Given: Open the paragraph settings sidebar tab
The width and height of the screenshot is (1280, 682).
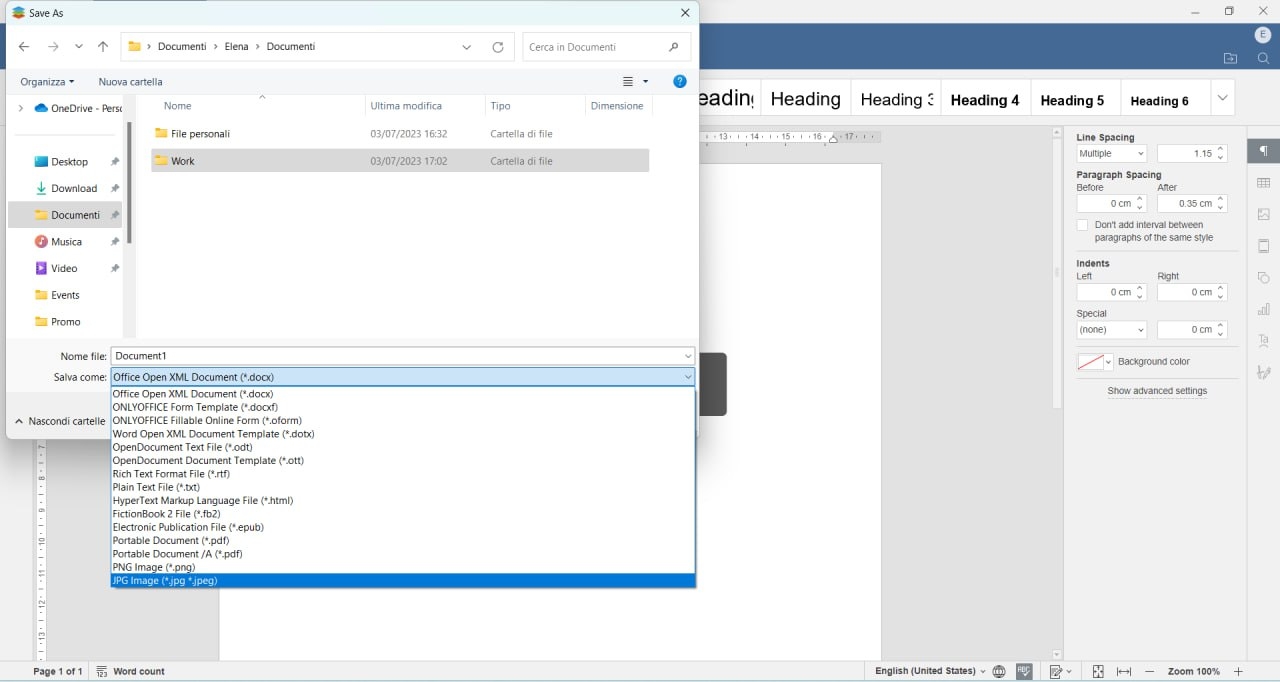Looking at the screenshot, I should (1263, 151).
